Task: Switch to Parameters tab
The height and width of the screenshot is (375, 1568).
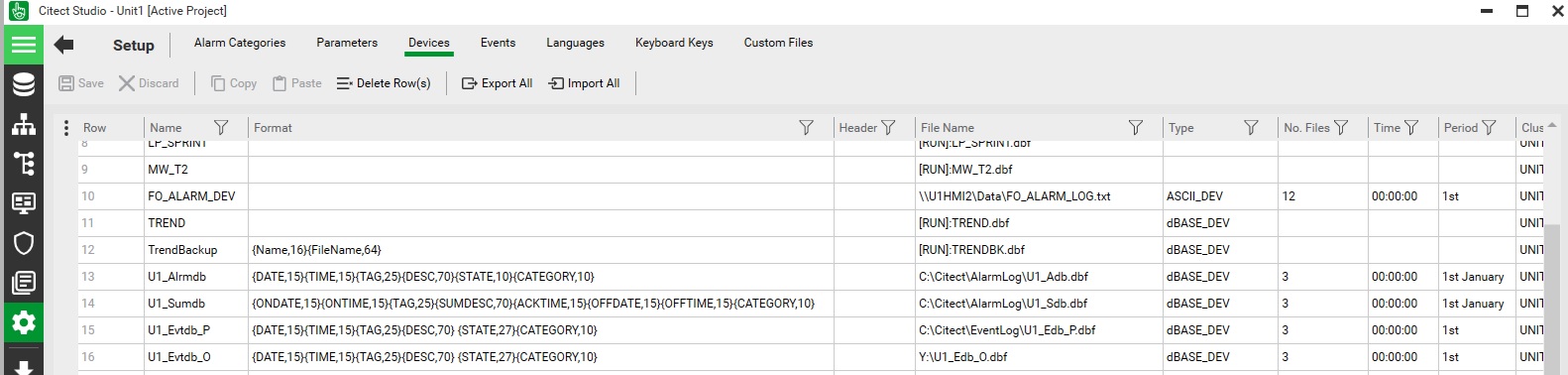Action: 347,43
